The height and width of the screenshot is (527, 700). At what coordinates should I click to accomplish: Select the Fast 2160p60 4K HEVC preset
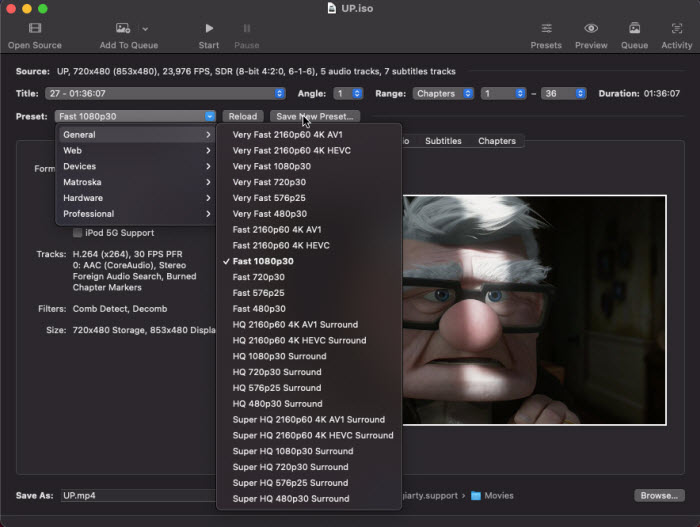coord(309,246)
